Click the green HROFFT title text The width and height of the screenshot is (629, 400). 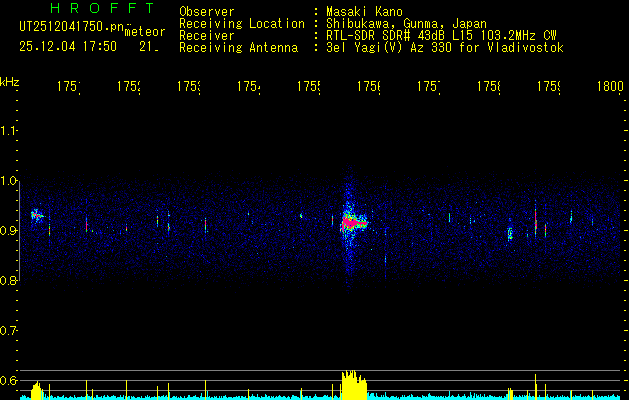click(102, 8)
